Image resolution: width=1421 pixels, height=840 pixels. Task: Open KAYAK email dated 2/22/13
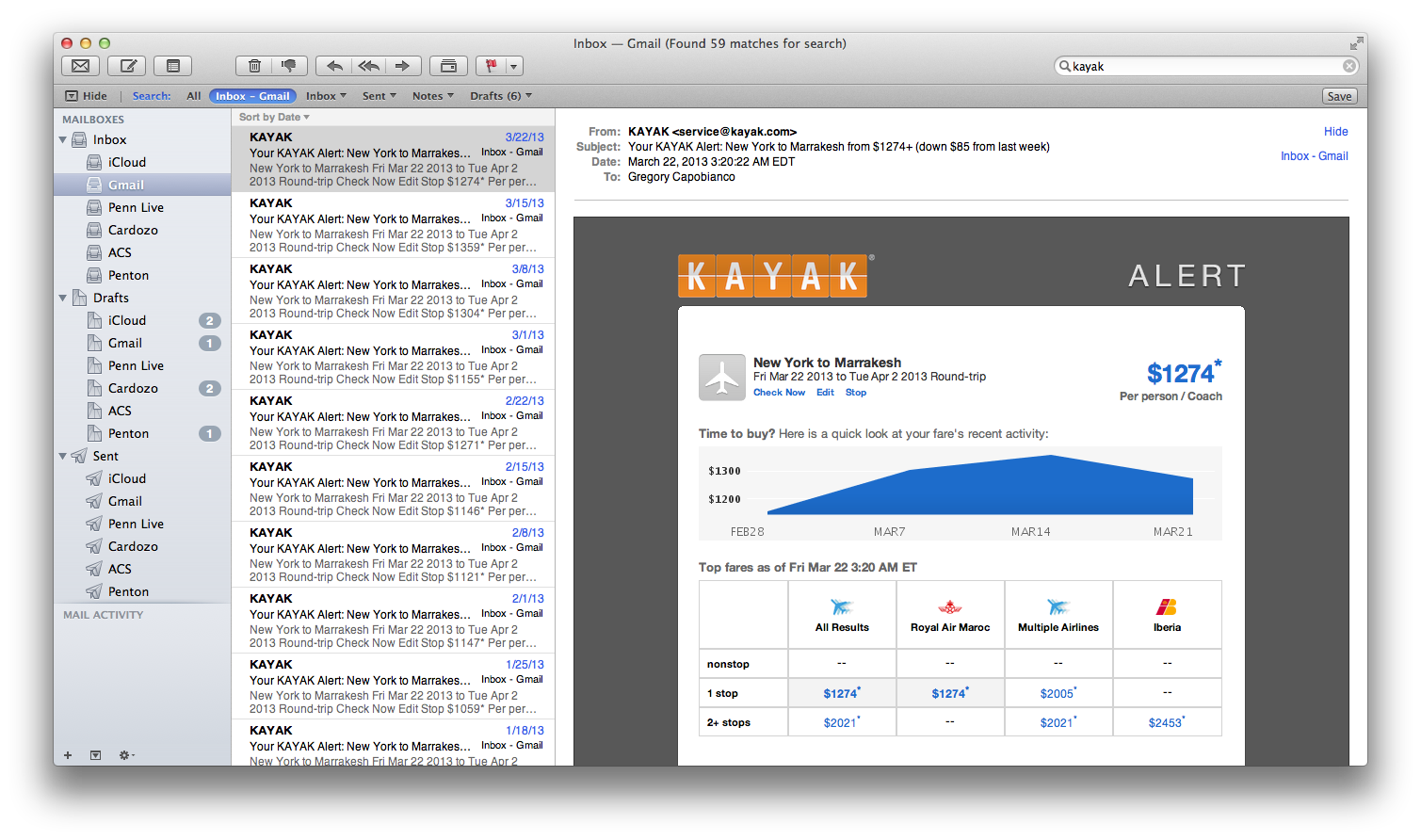393,423
